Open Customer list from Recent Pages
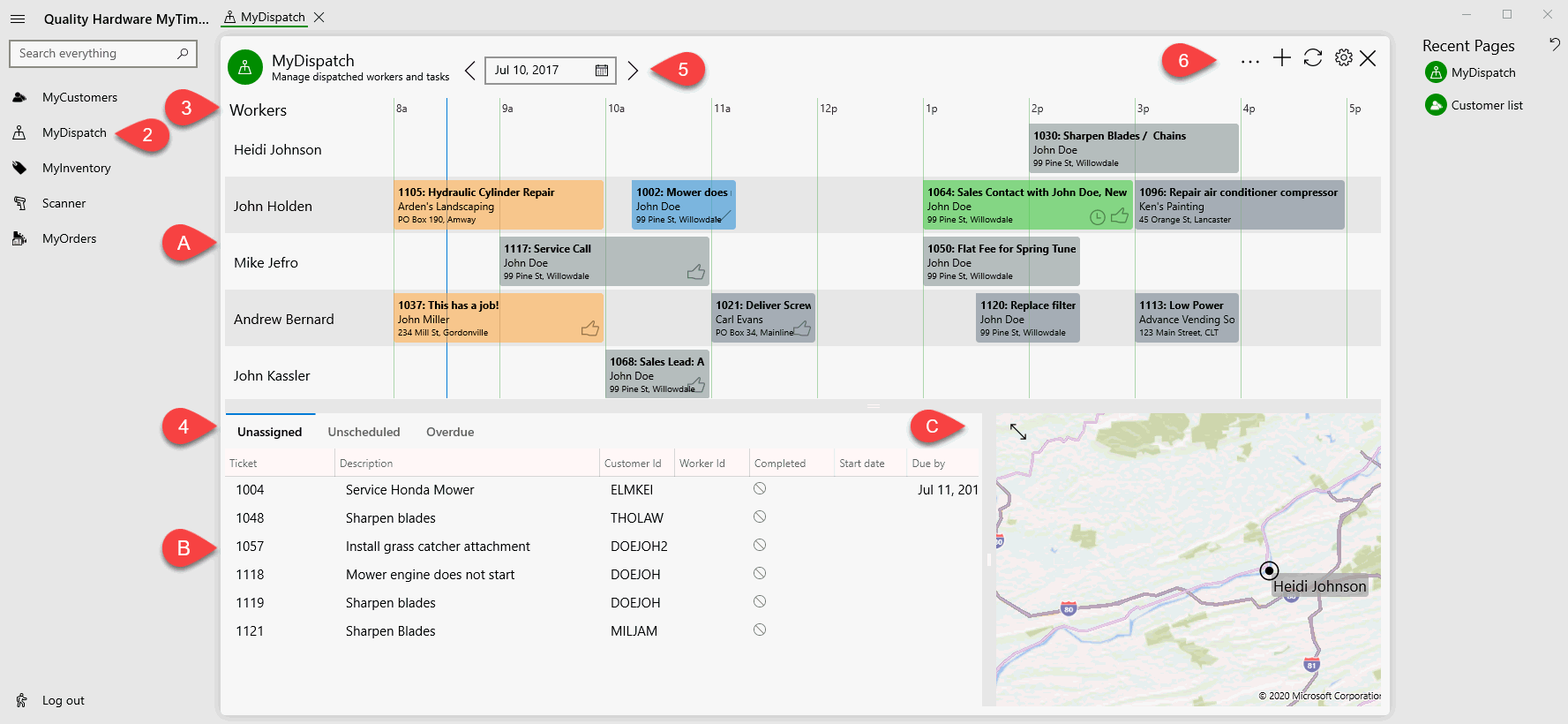The width and height of the screenshot is (1568, 724). pos(1486,105)
